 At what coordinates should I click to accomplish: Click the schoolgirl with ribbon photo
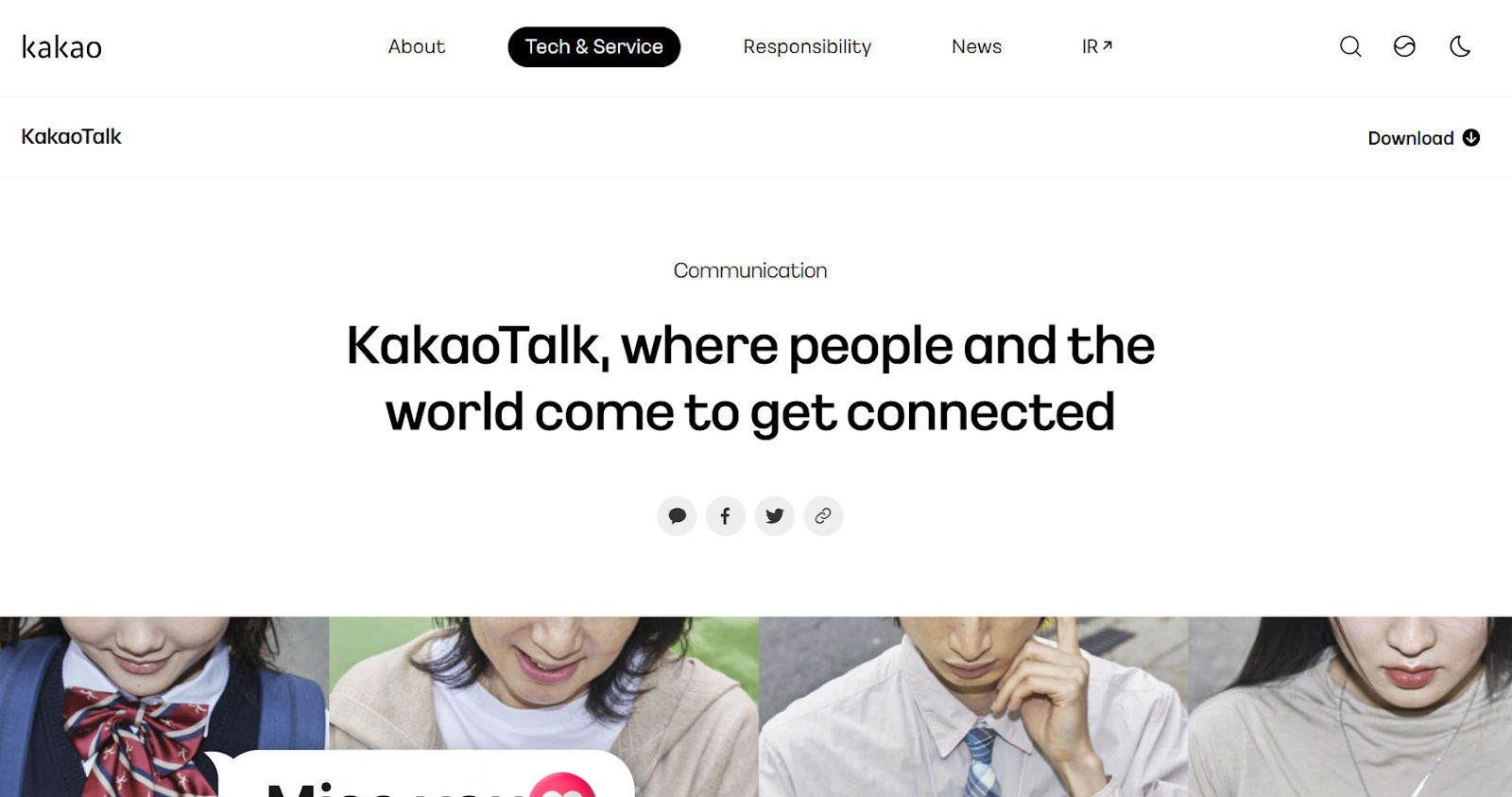tap(164, 707)
